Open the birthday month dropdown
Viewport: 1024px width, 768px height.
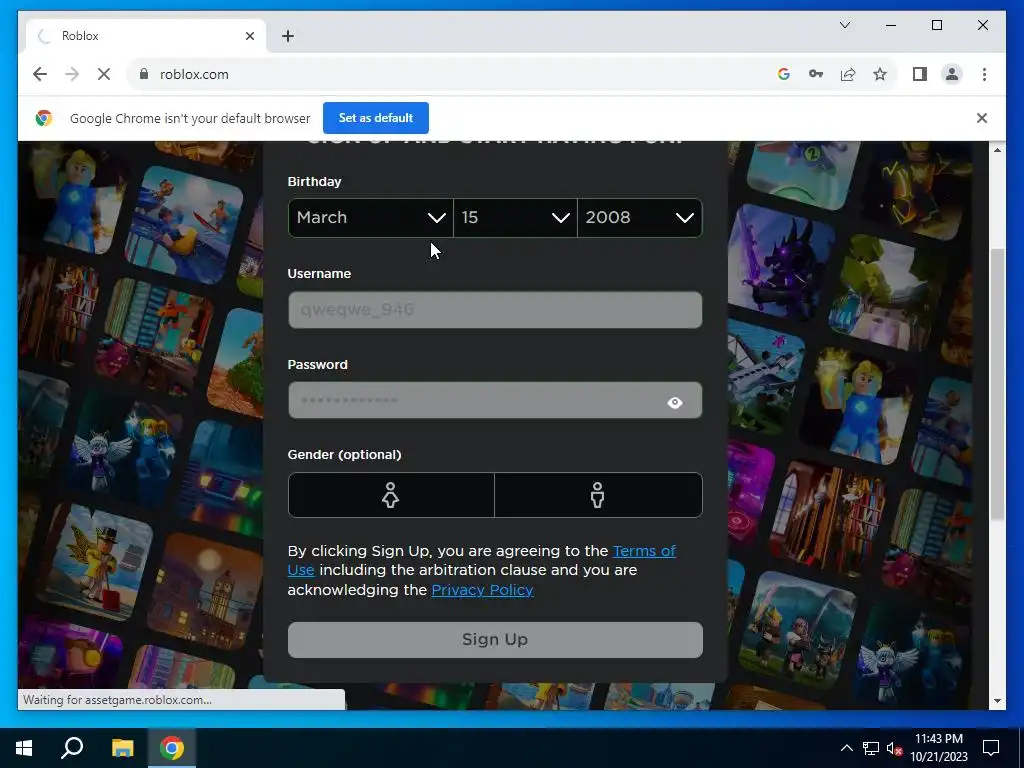(370, 217)
